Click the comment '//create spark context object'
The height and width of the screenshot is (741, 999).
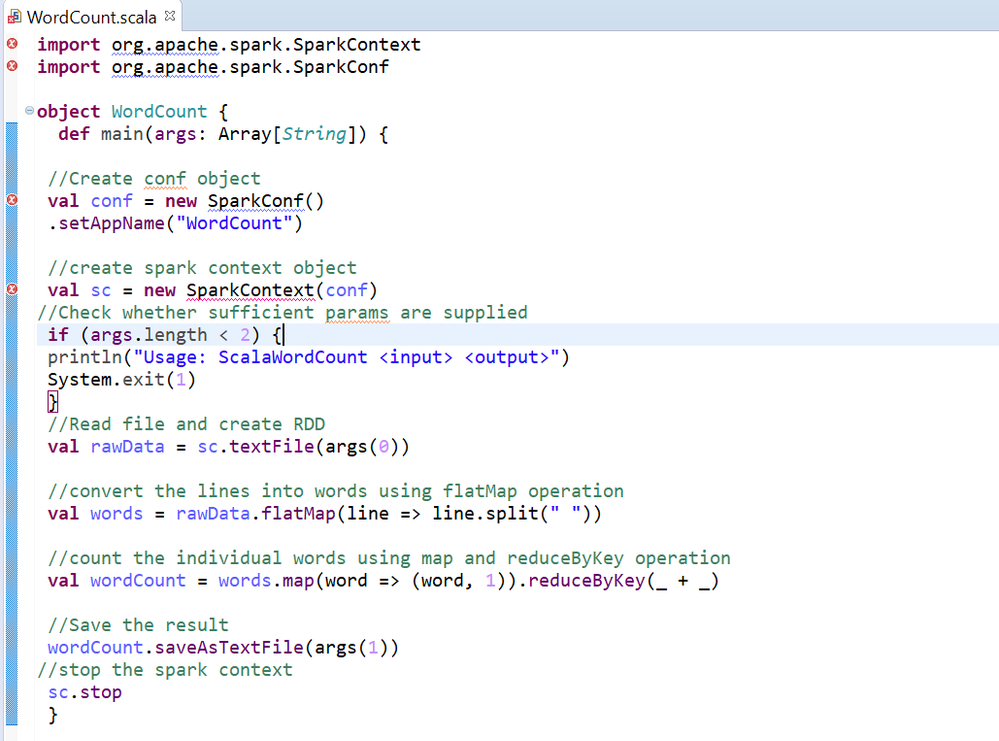[202, 268]
